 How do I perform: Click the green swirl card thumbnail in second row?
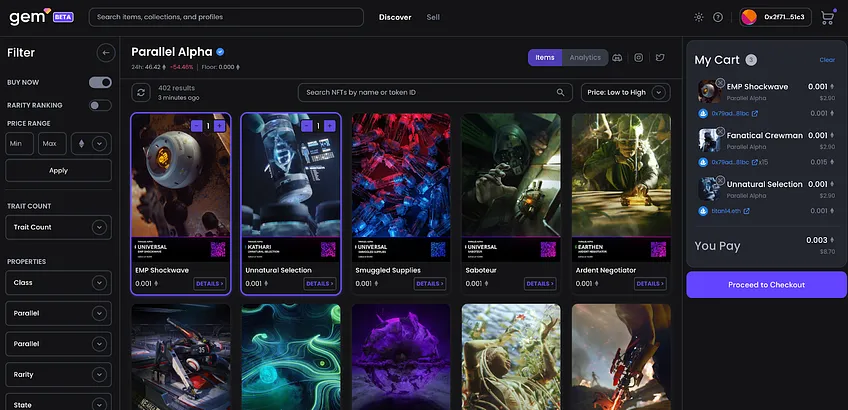click(x=291, y=357)
